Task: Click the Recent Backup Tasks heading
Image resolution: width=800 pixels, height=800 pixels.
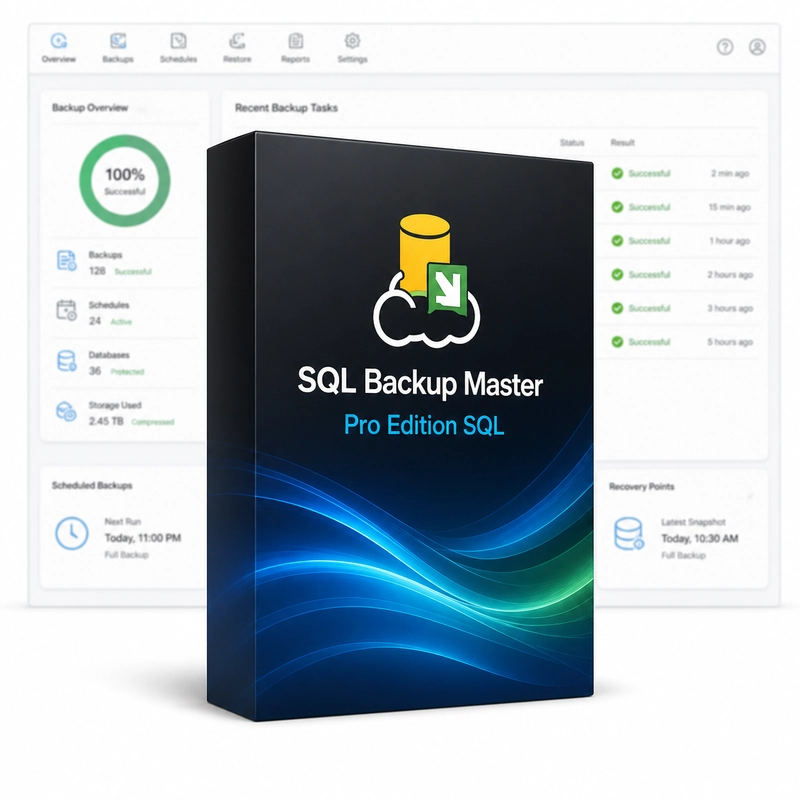Action: (286, 108)
